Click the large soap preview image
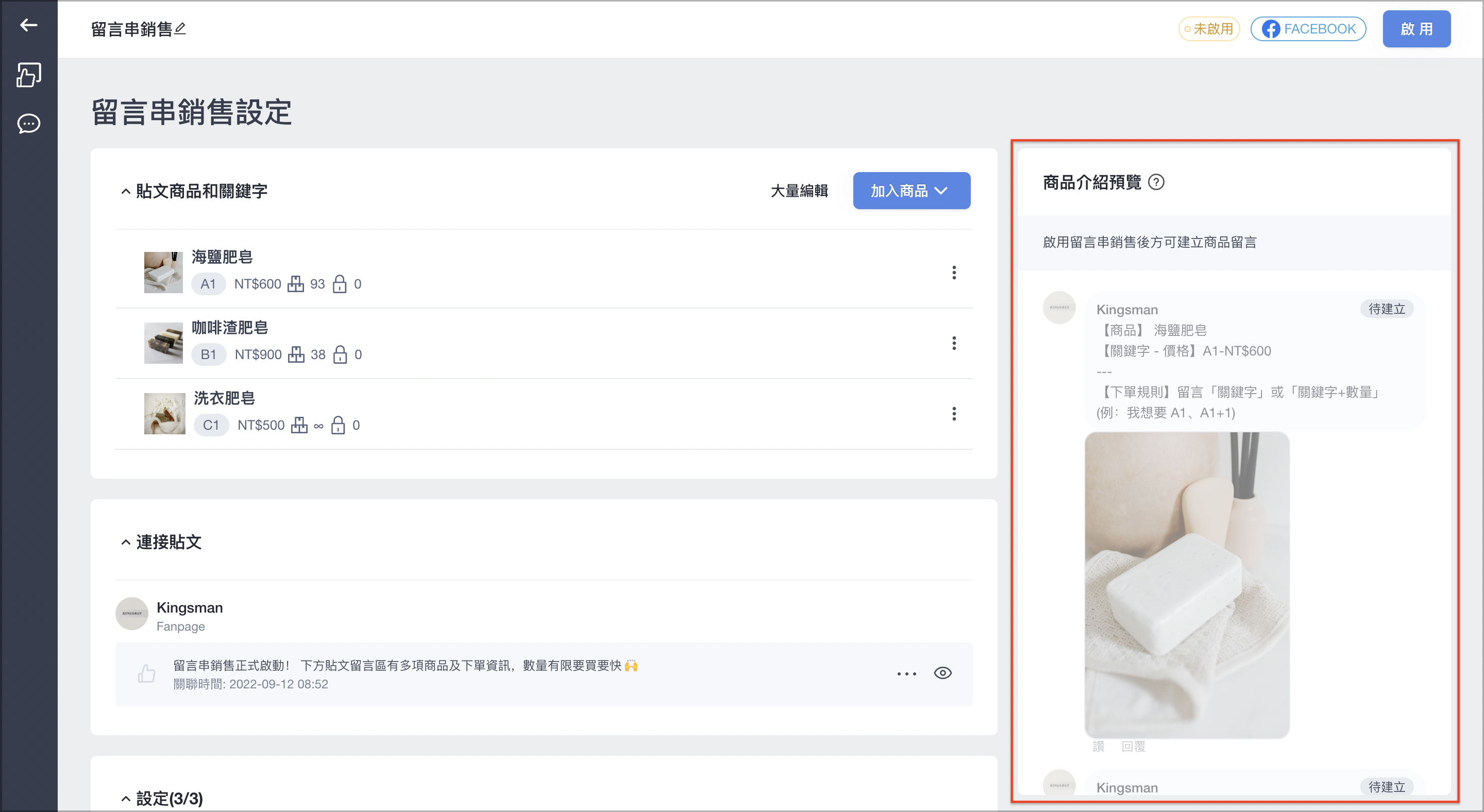1484x812 pixels. click(1187, 585)
